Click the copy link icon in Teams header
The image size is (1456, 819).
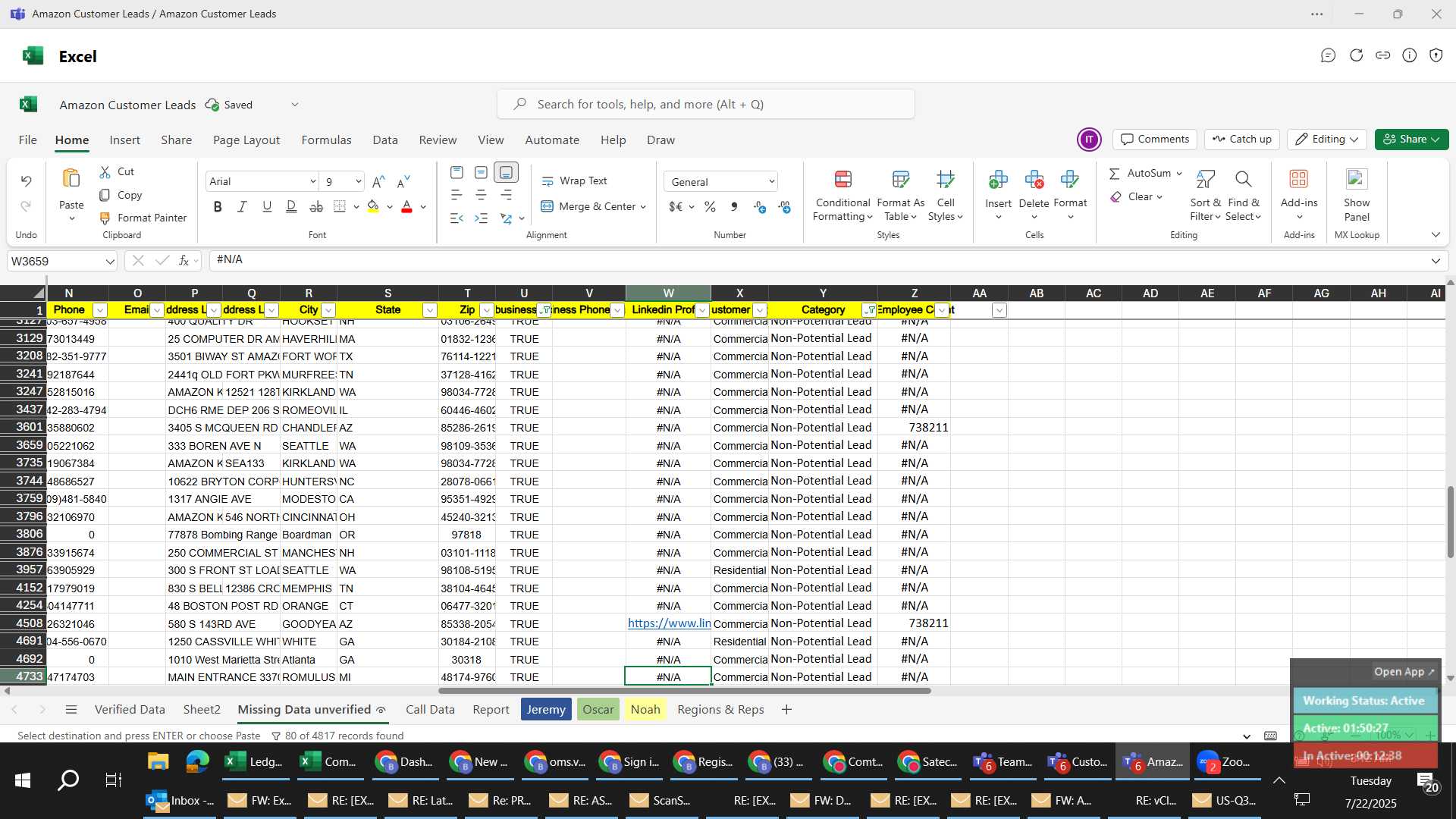click(x=1382, y=55)
